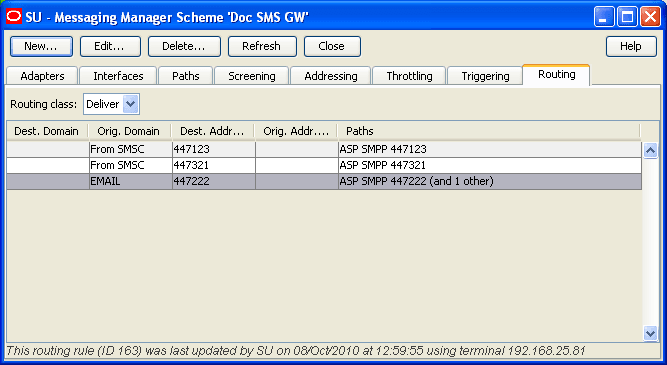Close the window with the red X
The height and width of the screenshot is (365, 667).
[x=650, y=17]
